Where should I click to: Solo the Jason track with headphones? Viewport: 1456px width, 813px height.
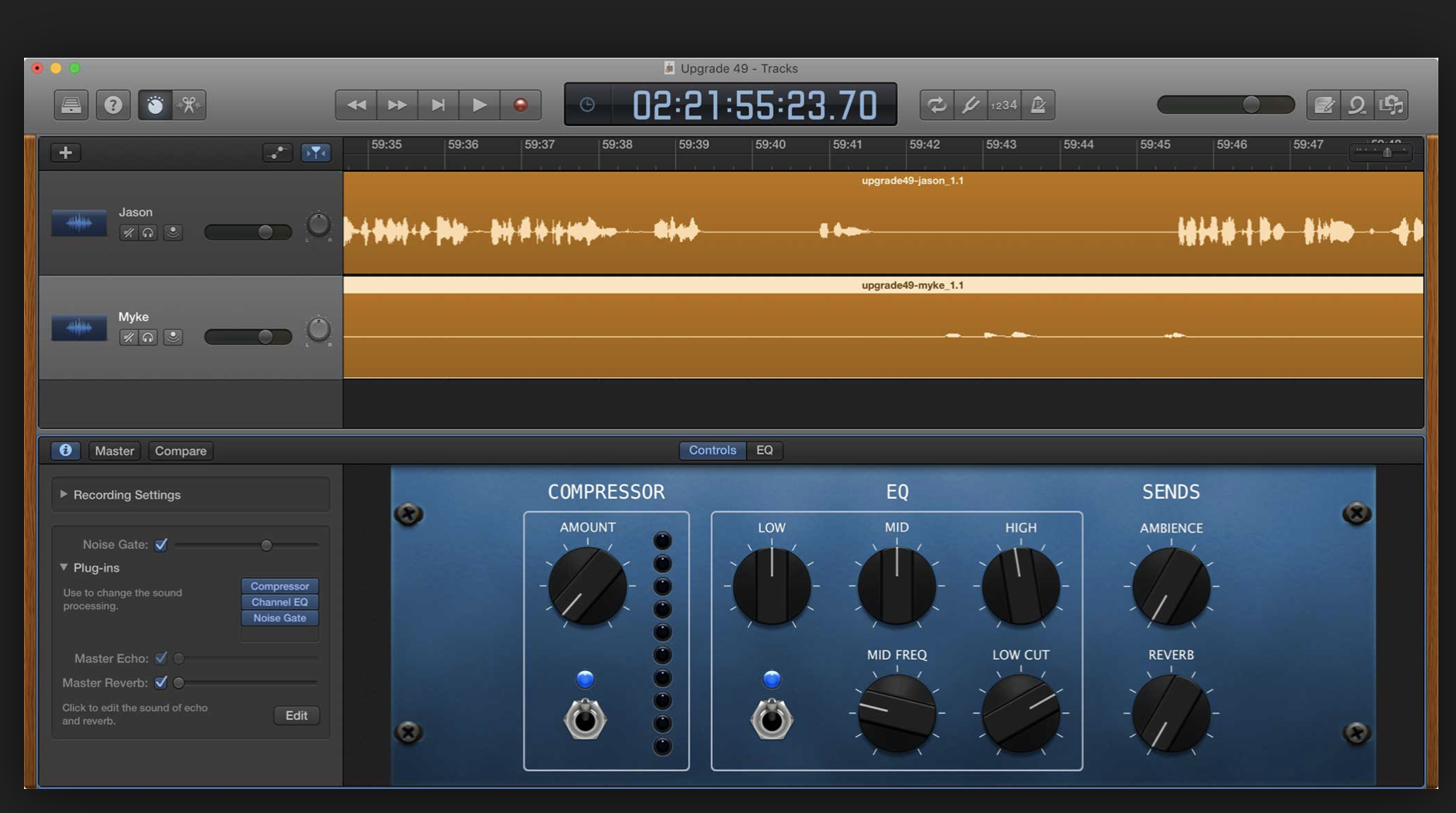point(148,233)
